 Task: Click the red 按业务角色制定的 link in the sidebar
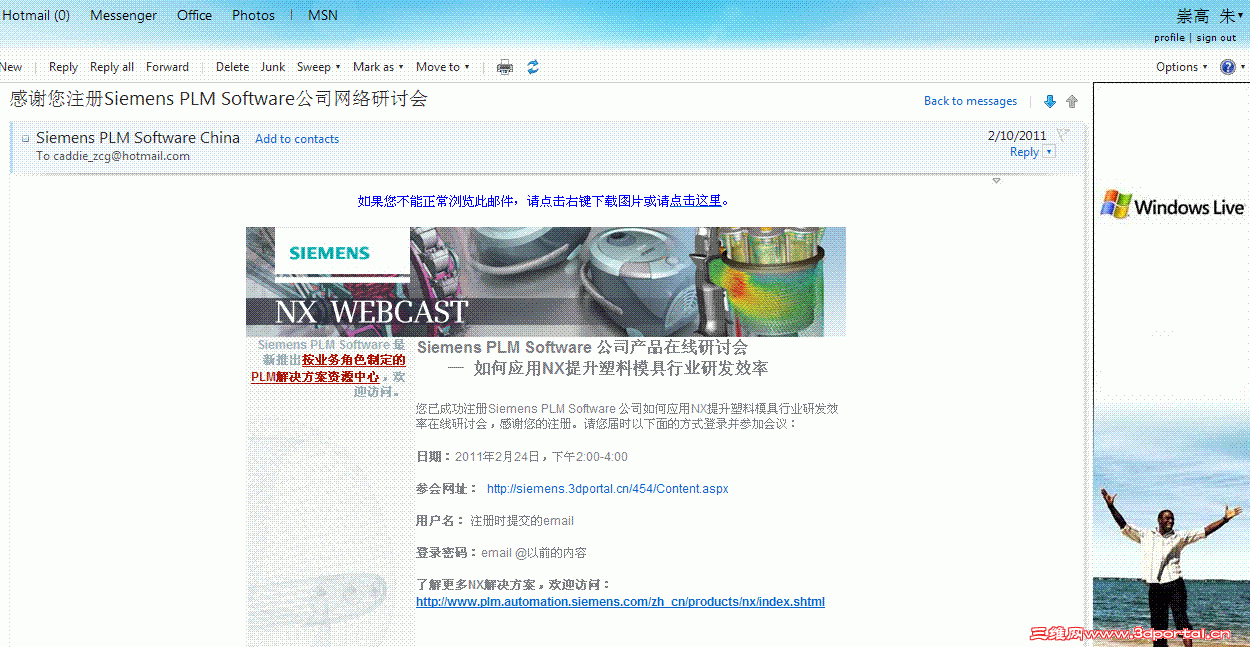tap(354, 361)
